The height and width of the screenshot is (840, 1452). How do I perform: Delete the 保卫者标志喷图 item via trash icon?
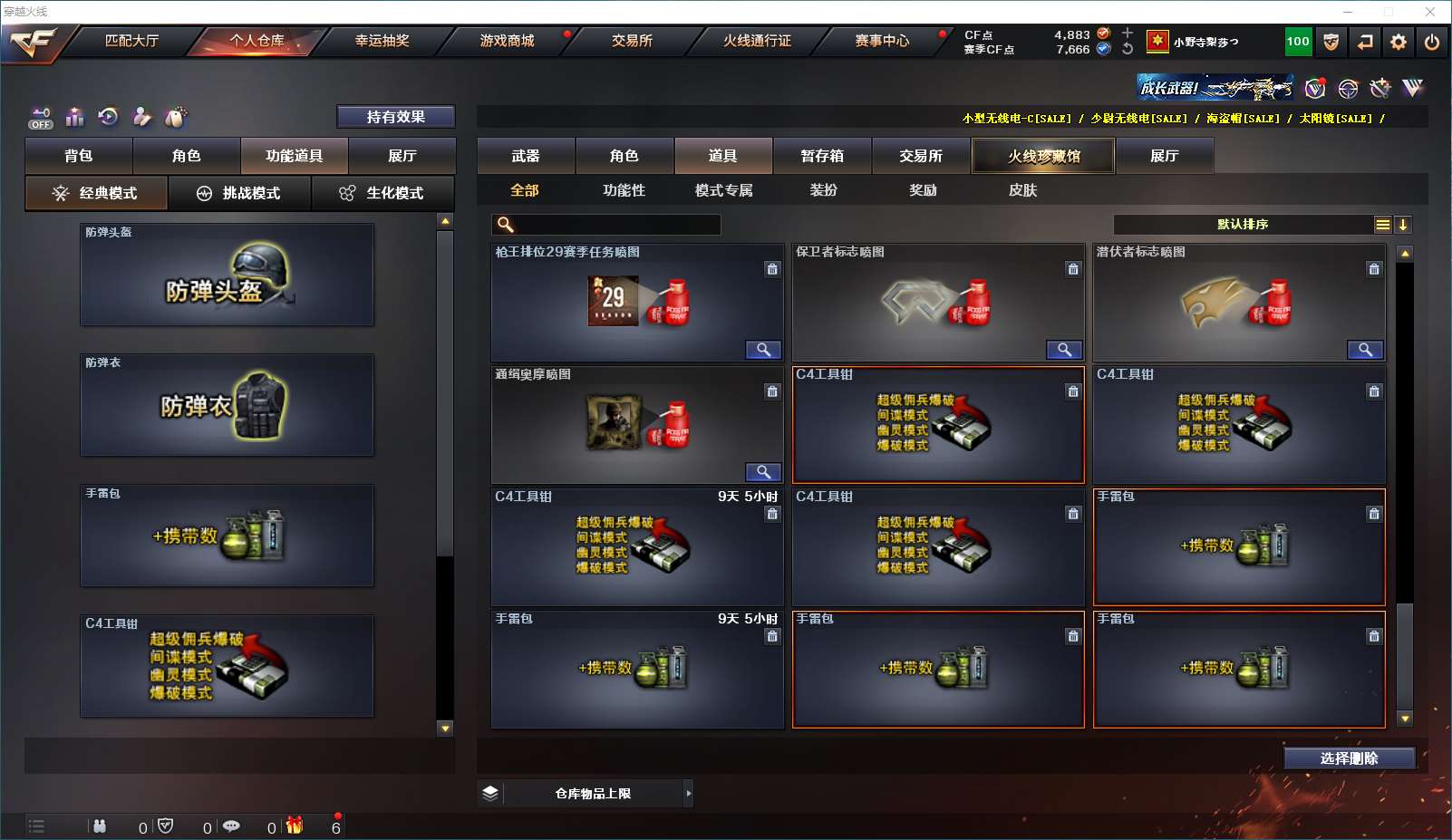click(x=1073, y=269)
